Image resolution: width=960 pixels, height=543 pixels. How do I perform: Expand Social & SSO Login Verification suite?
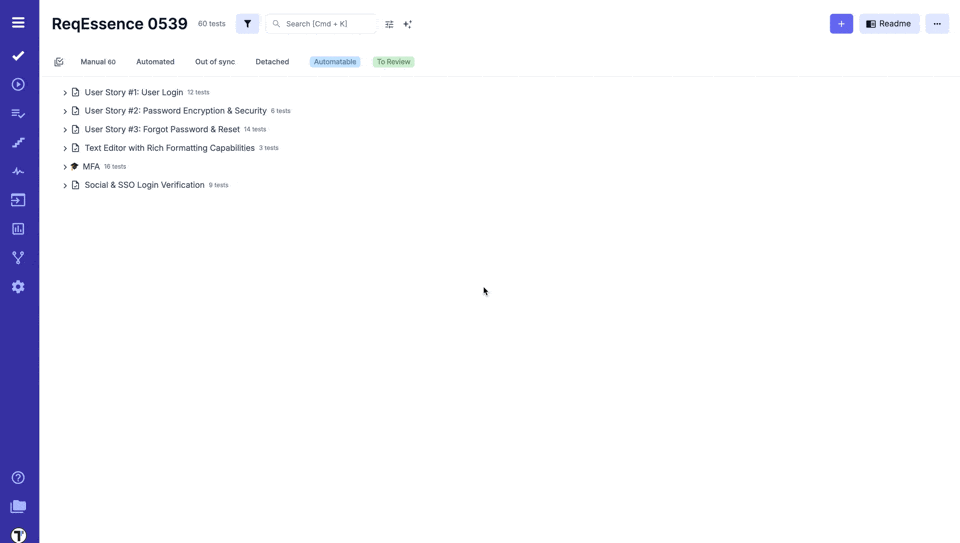tap(65, 186)
